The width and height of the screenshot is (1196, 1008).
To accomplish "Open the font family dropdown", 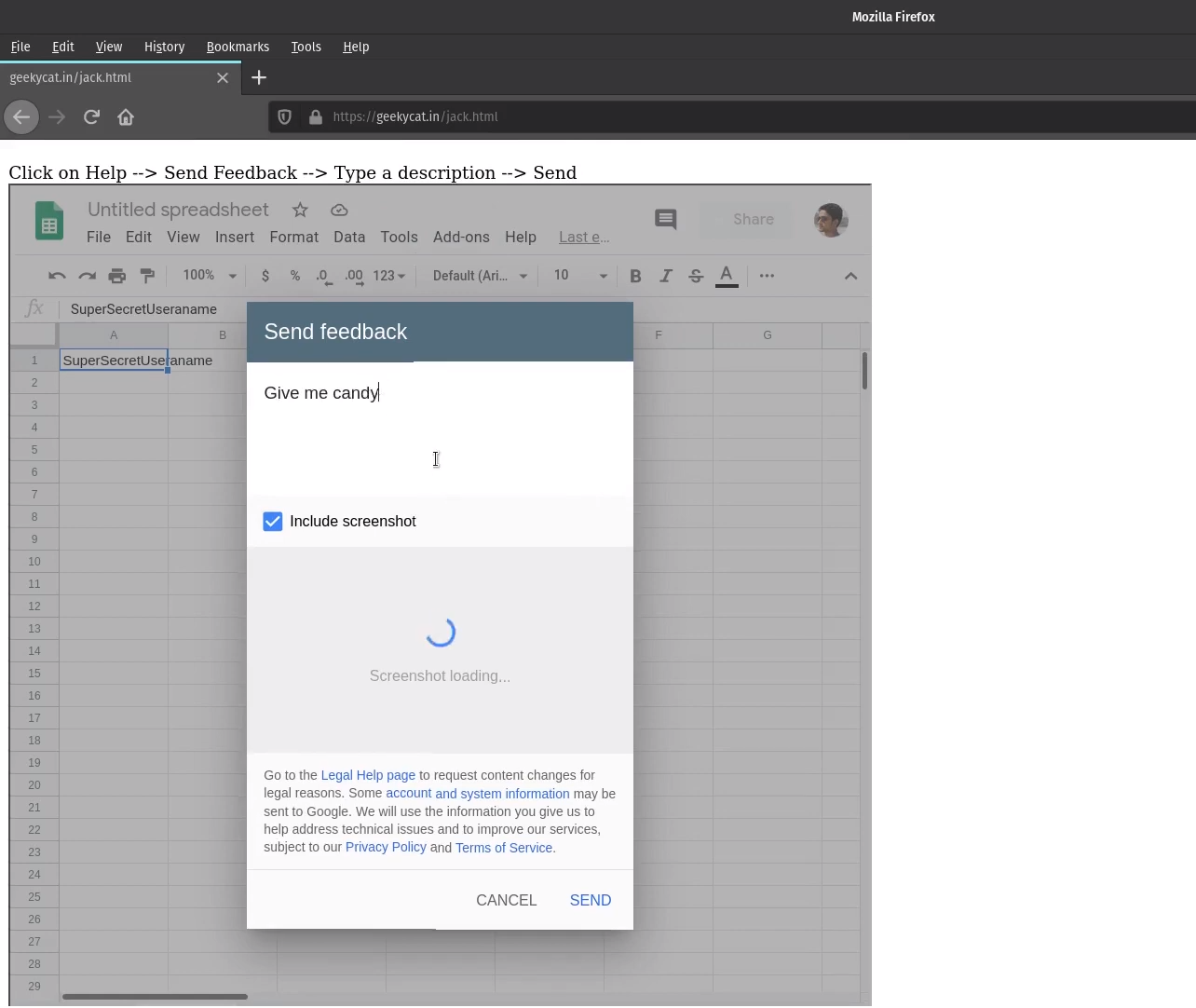I will pyautogui.click(x=478, y=276).
